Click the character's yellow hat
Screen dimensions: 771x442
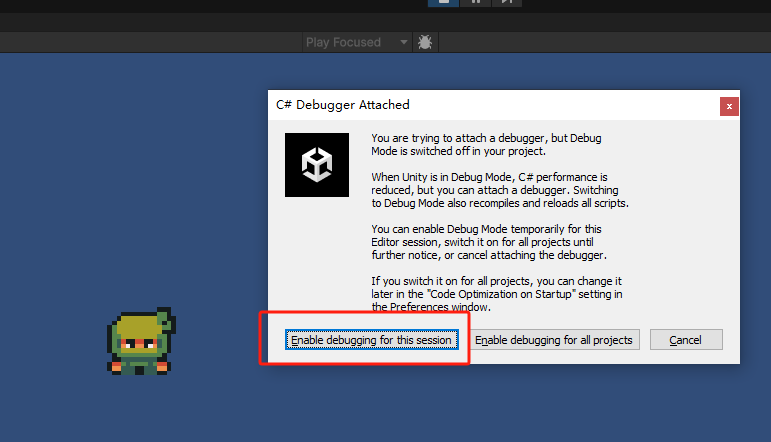coord(140,325)
